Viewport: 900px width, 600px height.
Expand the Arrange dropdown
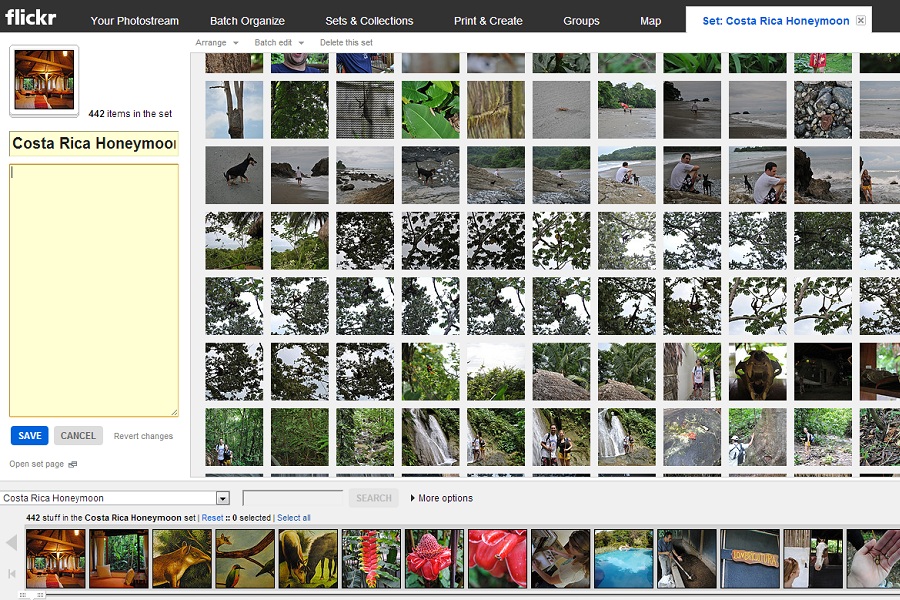216,43
